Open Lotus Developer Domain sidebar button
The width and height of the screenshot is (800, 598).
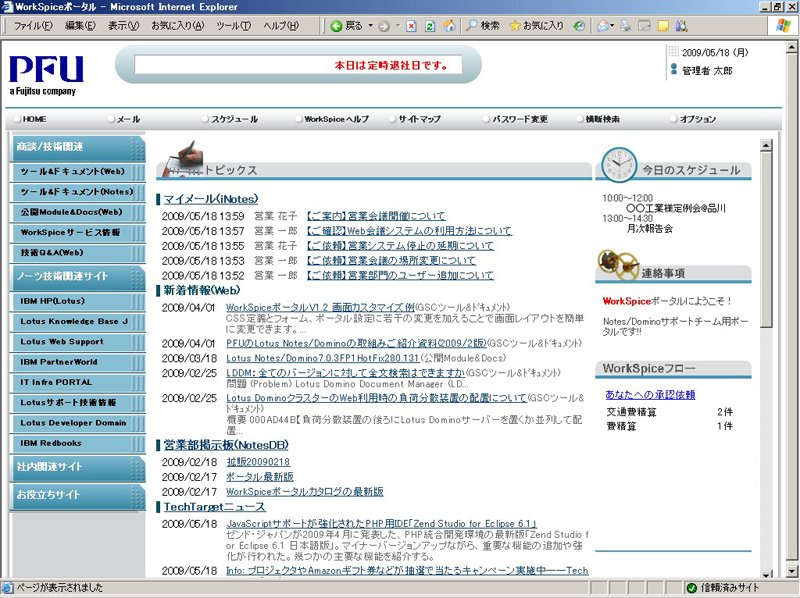point(78,423)
